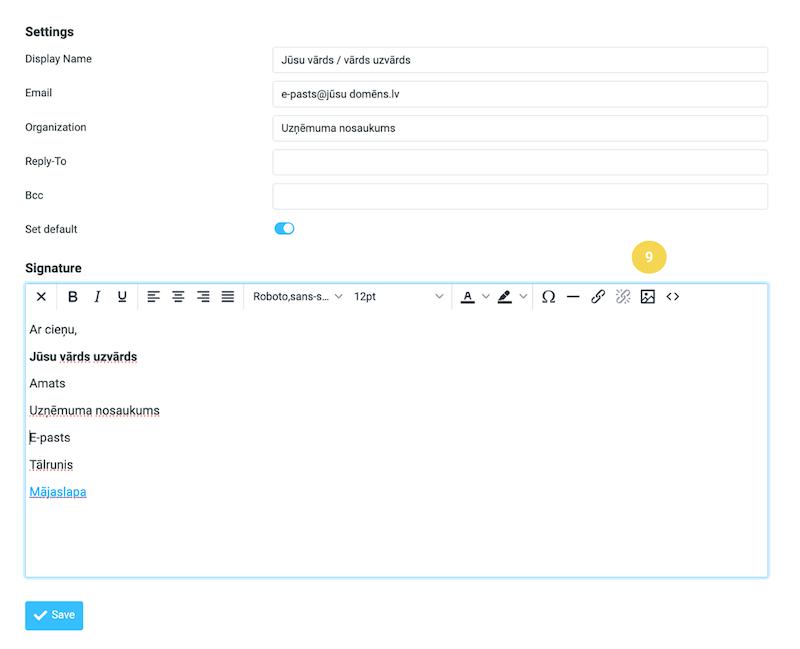Expand the 12pt font size dropdown
The width and height of the screenshot is (800, 649).
(398, 297)
